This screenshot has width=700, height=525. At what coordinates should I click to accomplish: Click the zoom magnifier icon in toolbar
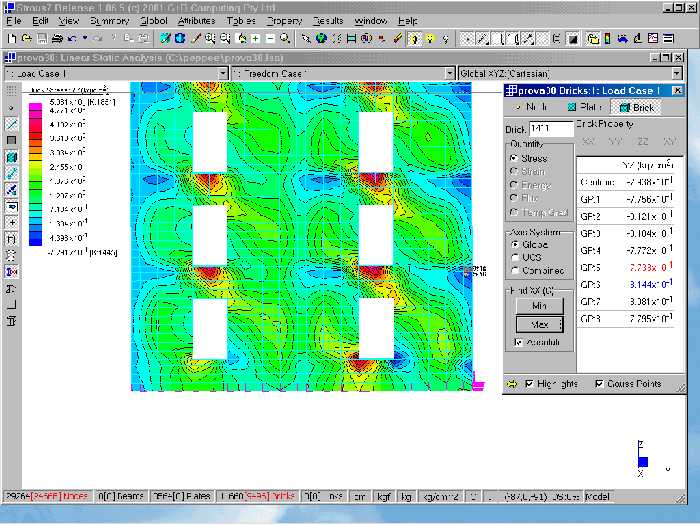pos(285,38)
